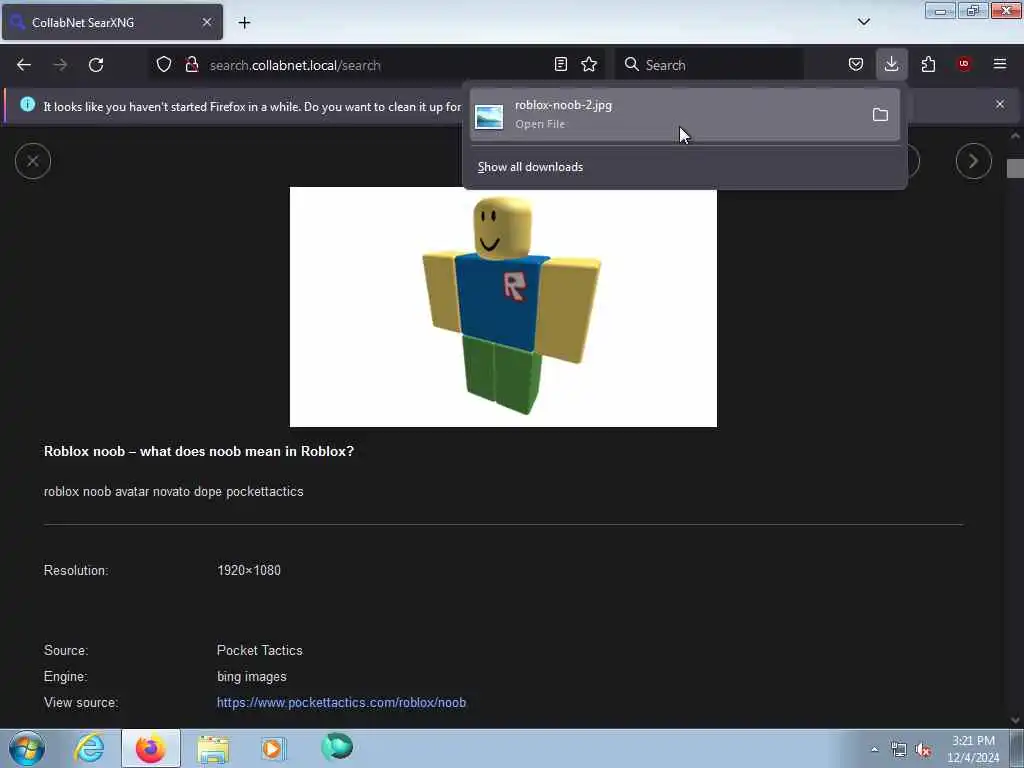Show hidden system tray icons
1024x768 pixels.
[874, 750]
